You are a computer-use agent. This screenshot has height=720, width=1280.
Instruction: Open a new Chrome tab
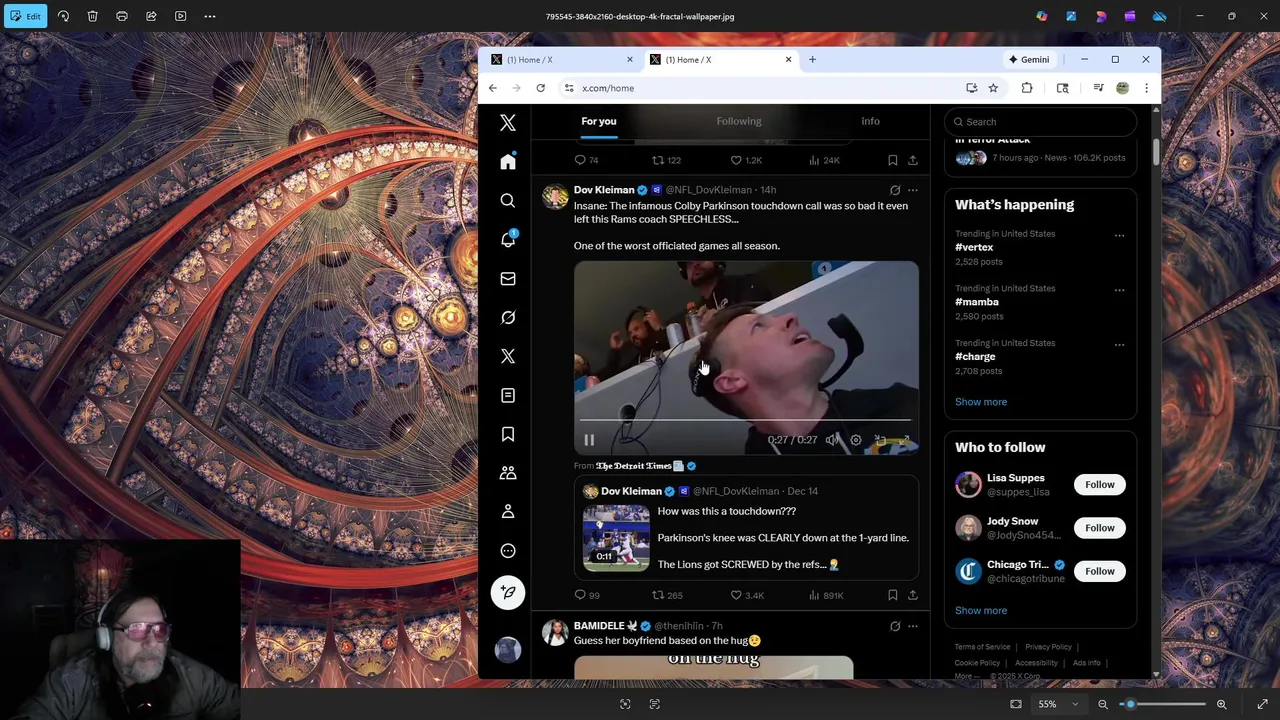click(x=812, y=60)
